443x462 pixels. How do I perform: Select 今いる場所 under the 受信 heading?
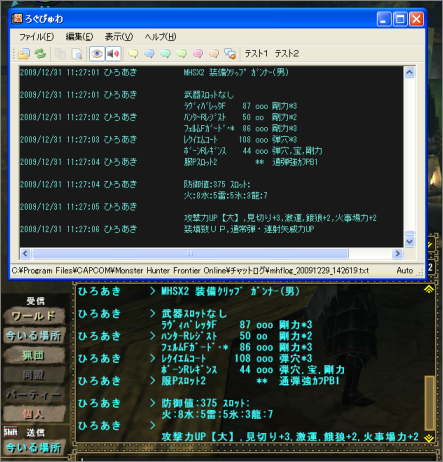(34, 335)
